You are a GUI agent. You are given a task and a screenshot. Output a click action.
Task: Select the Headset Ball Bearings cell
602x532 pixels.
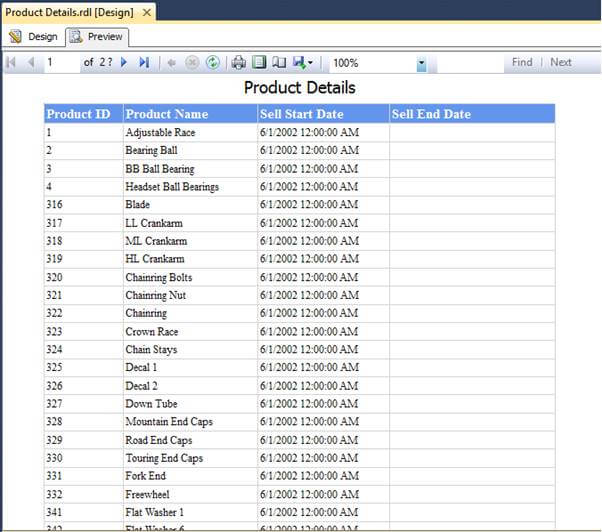pyautogui.click(x=190, y=187)
